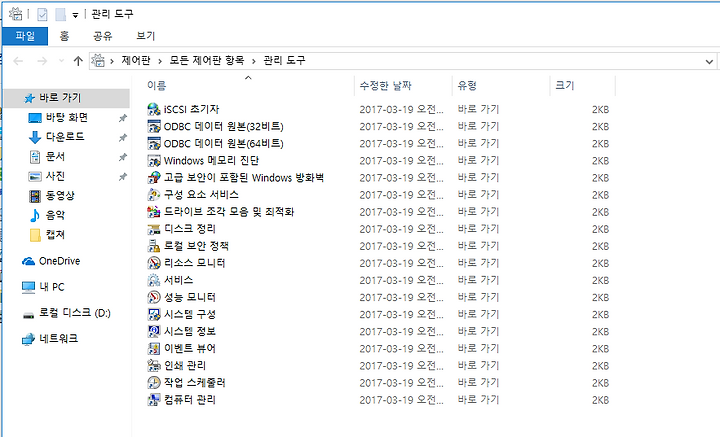Select the 드라이브 조각 모음 및 최적화 icon

pos(153,212)
